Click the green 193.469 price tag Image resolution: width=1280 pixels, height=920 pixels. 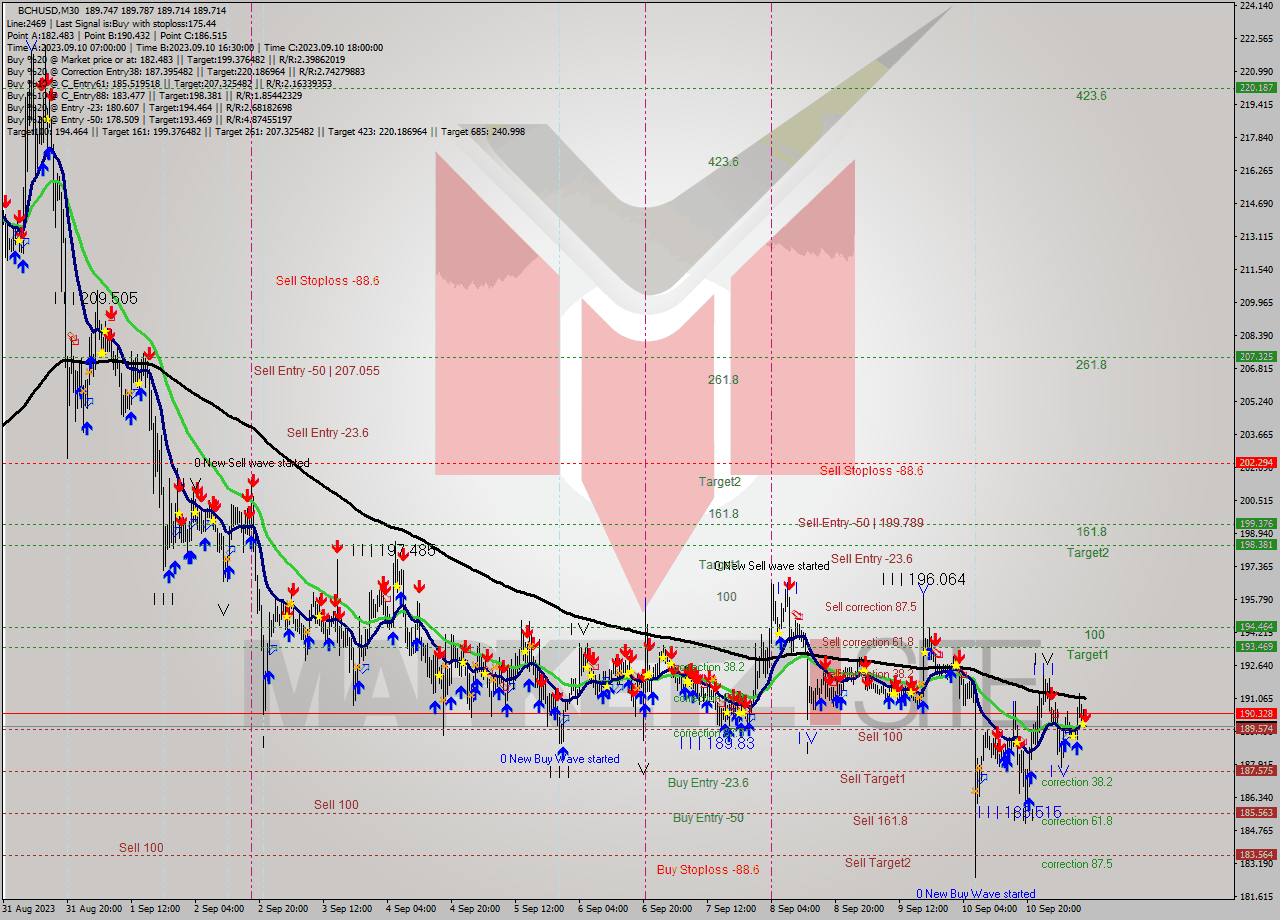1256,646
